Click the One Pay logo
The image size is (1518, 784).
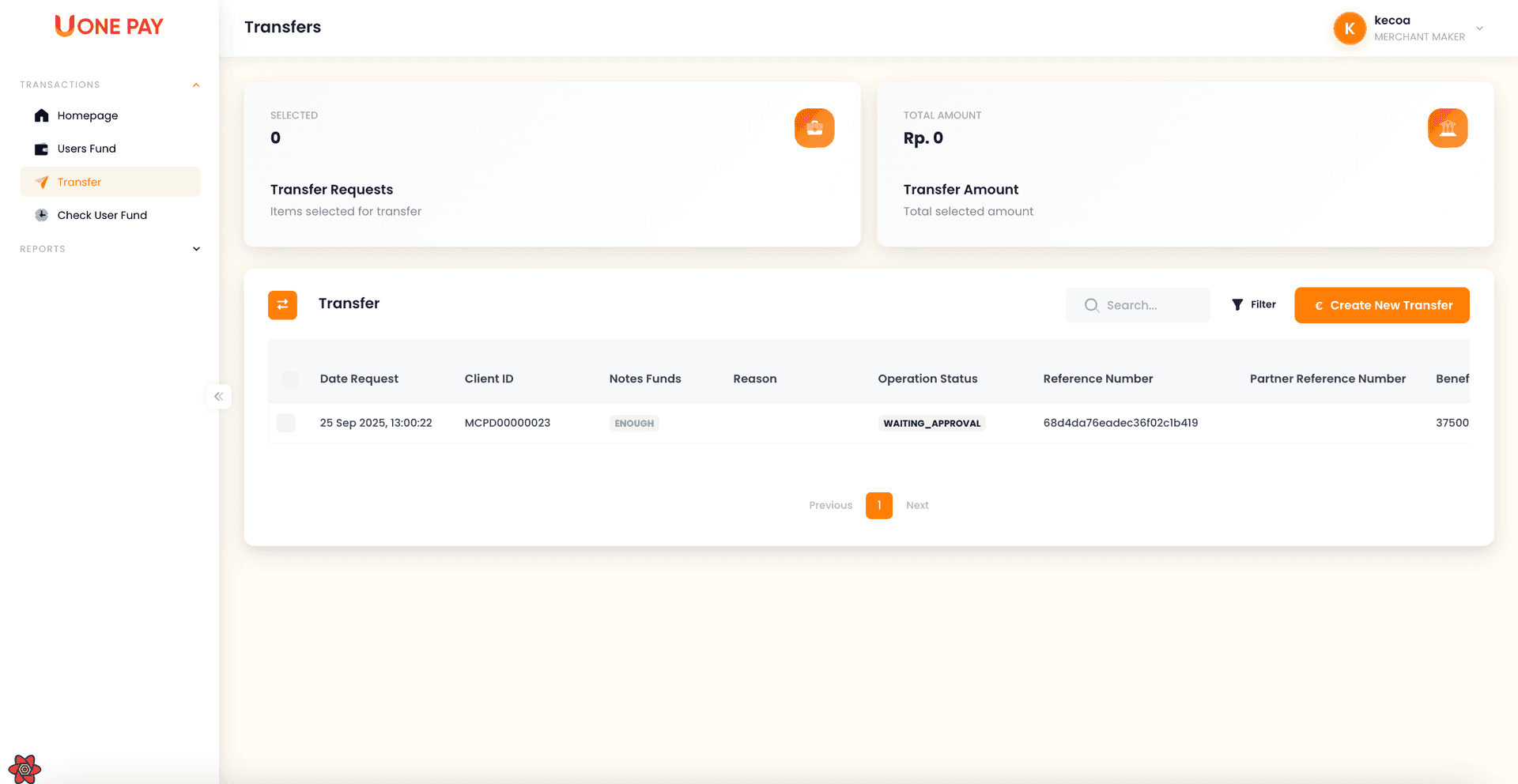coord(109,26)
